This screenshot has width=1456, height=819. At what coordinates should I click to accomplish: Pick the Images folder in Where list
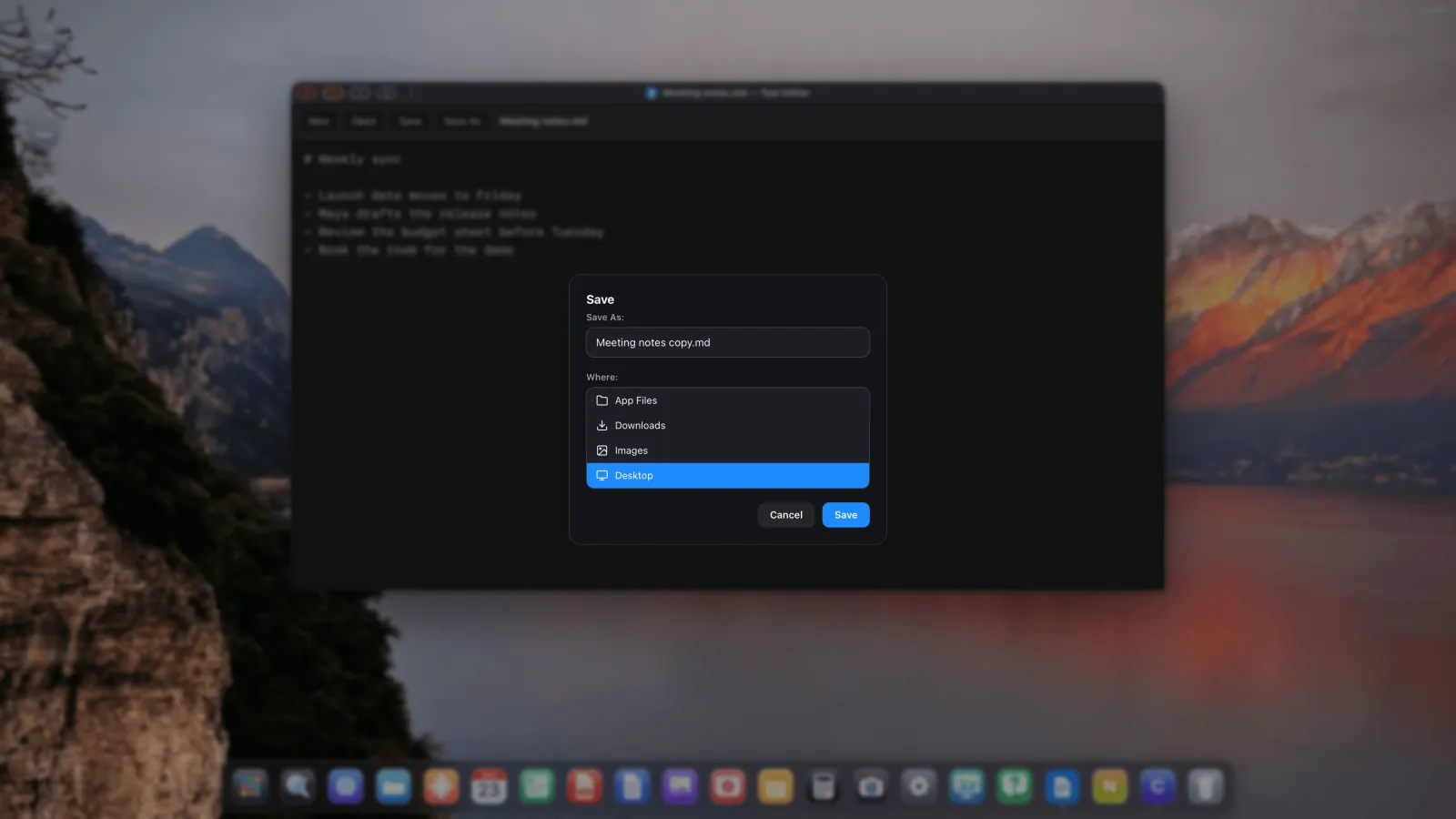click(728, 450)
